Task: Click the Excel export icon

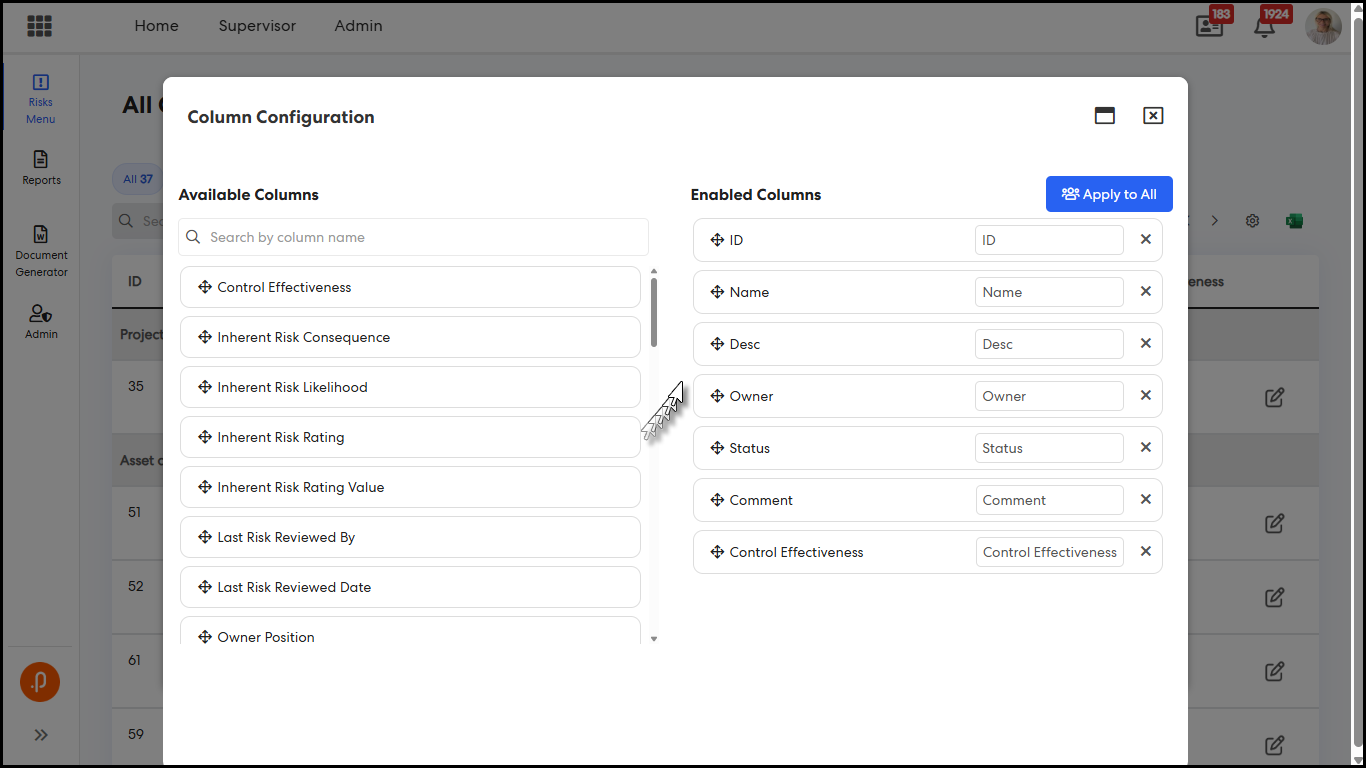Action: pos(1294,221)
